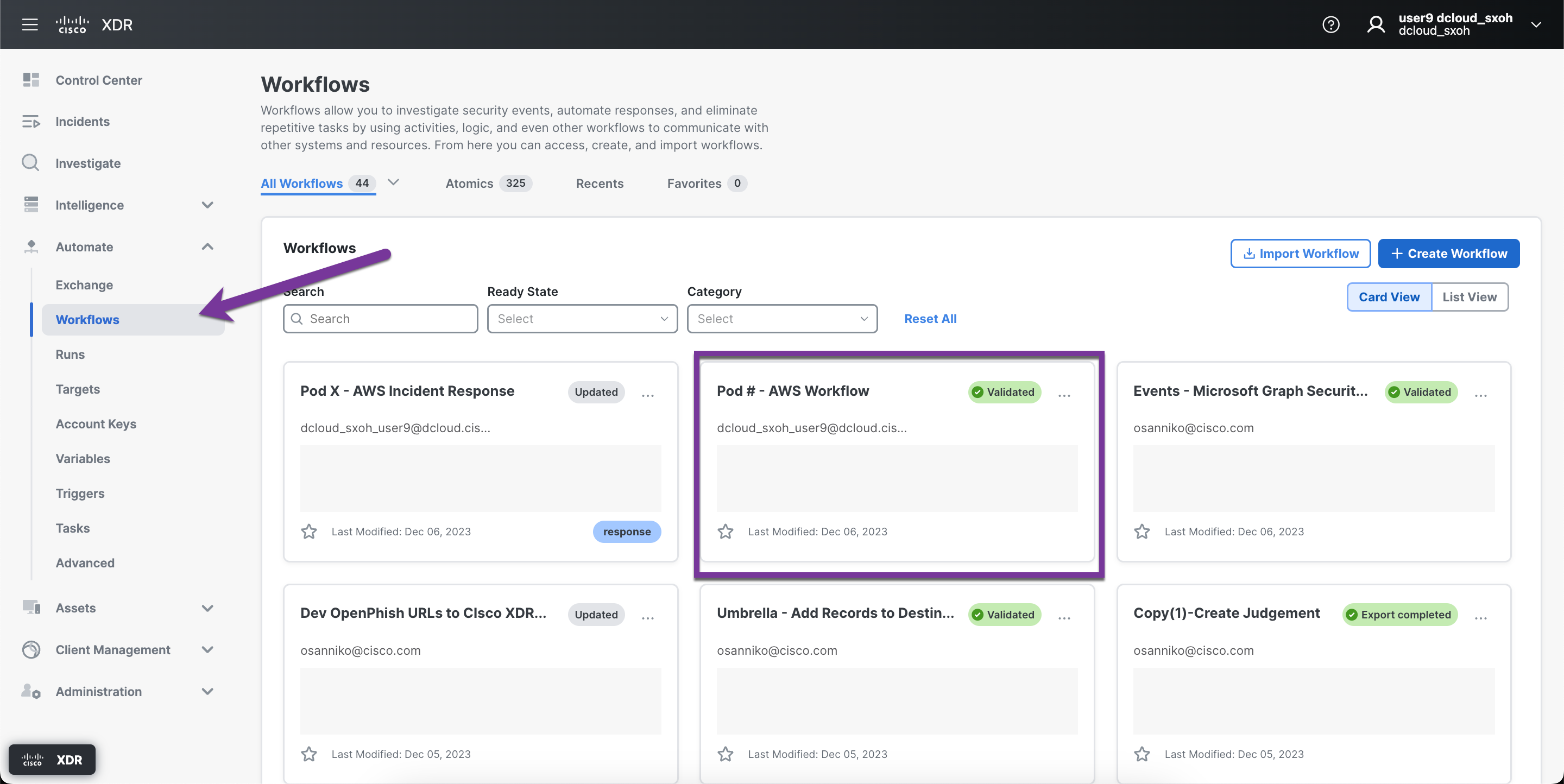Favorite the Pod # - AWS Workflow star
The width and height of the screenshot is (1564, 784).
[x=725, y=532]
